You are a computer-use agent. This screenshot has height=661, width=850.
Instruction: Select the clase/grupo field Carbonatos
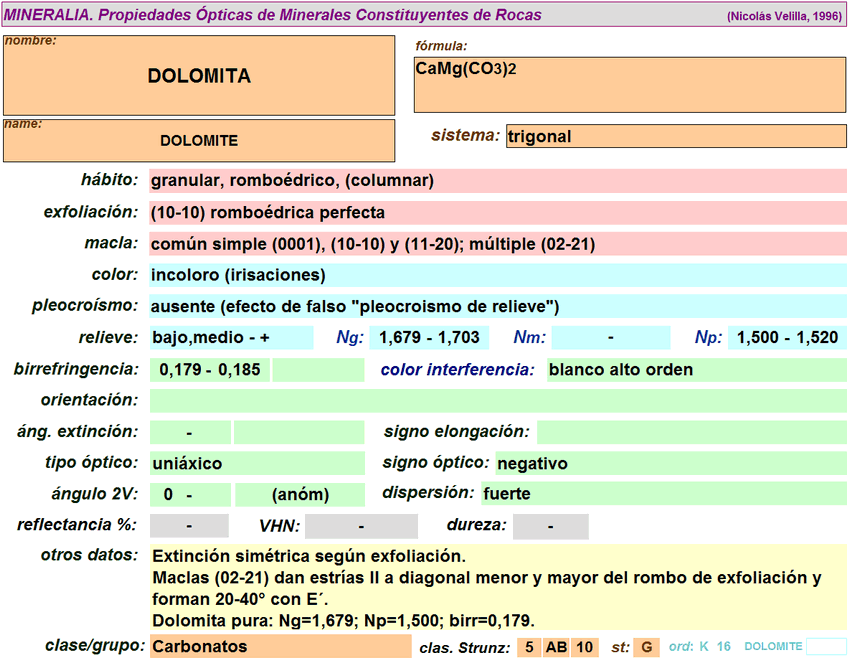tap(280, 646)
